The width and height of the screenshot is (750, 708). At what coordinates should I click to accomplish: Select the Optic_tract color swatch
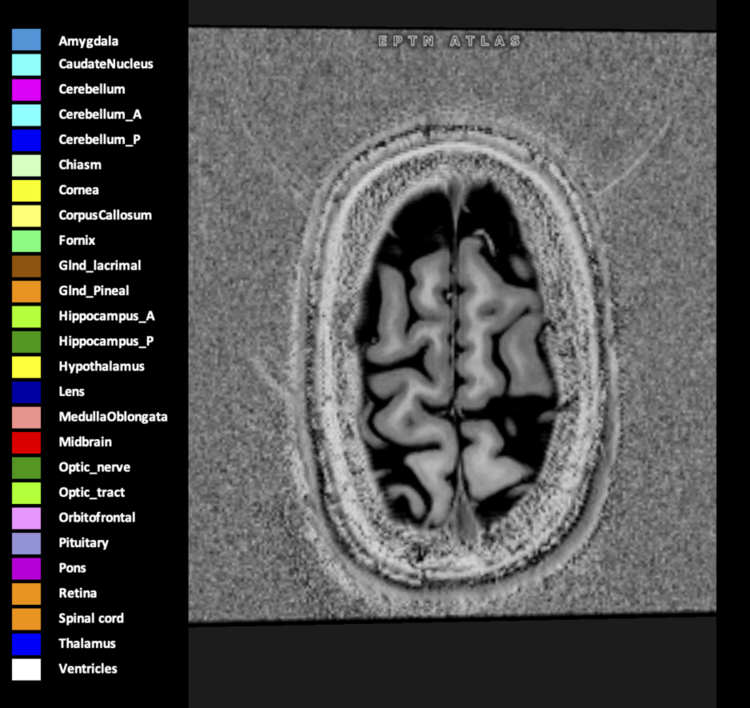point(26,493)
